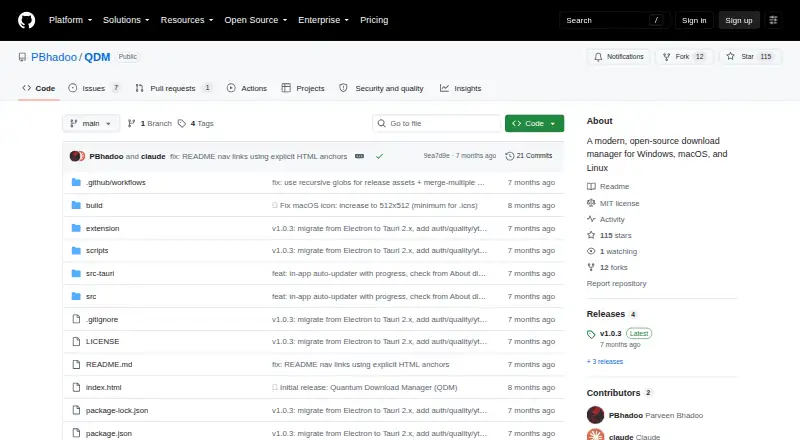View the 12 forks link in About

(x=607, y=267)
